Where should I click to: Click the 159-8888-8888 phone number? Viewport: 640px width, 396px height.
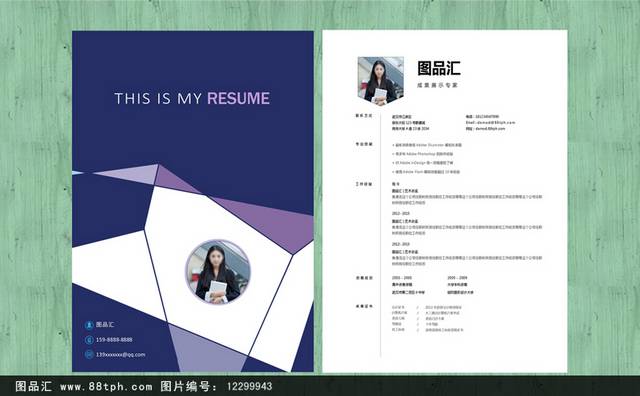pos(114,340)
